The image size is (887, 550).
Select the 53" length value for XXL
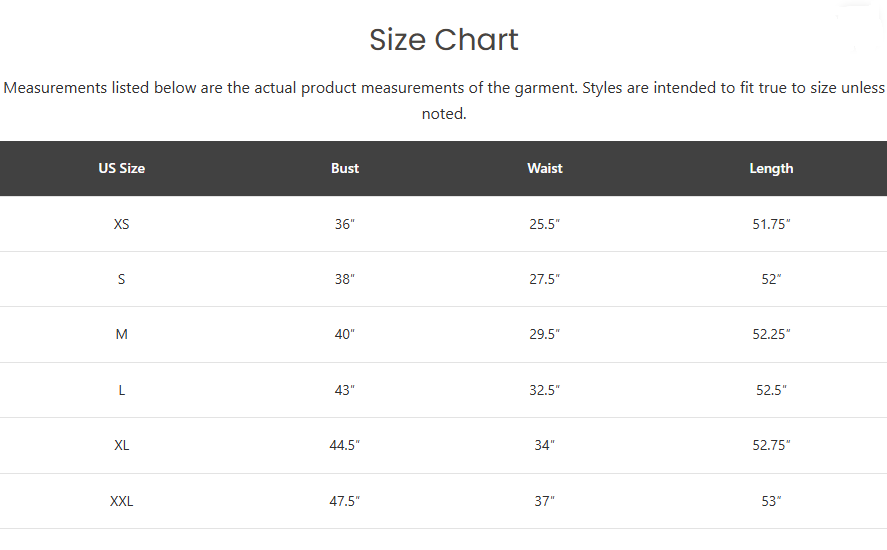click(771, 501)
